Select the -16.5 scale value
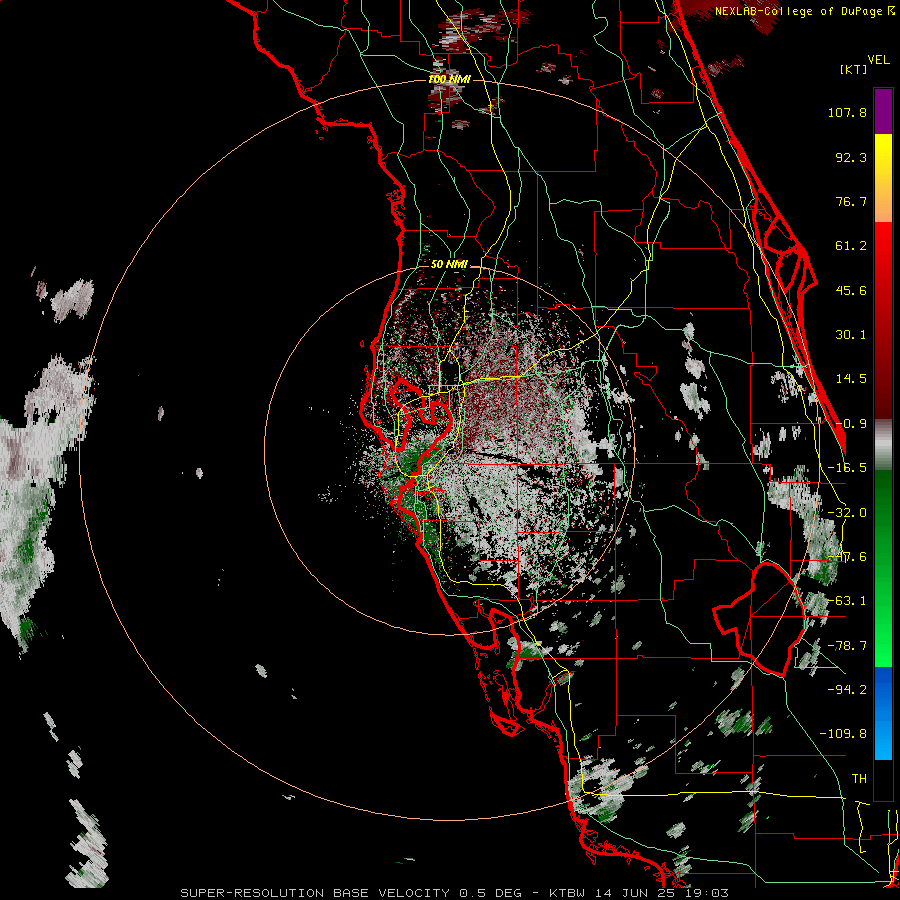This screenshot has height=900, width=900. point(847,468)
